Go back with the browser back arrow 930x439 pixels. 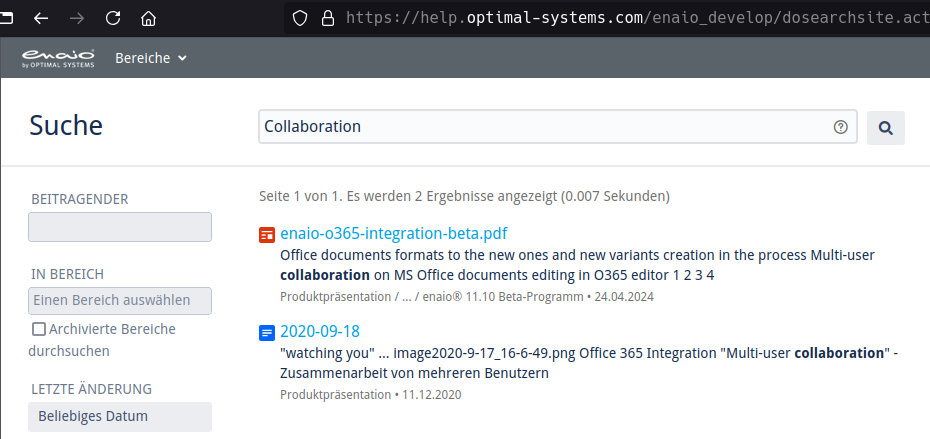coord(41,18)
